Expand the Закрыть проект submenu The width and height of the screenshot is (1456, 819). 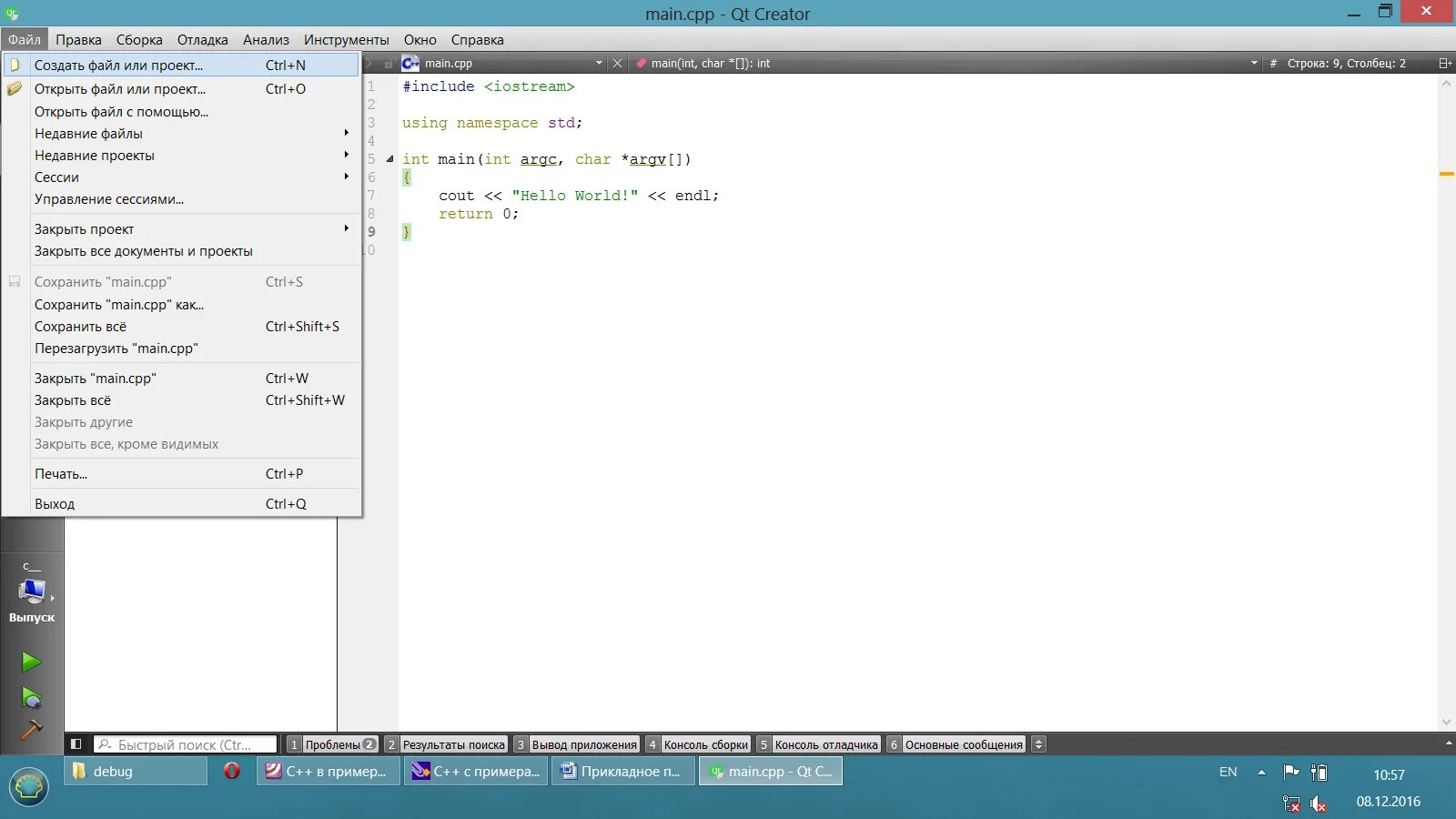181,228
